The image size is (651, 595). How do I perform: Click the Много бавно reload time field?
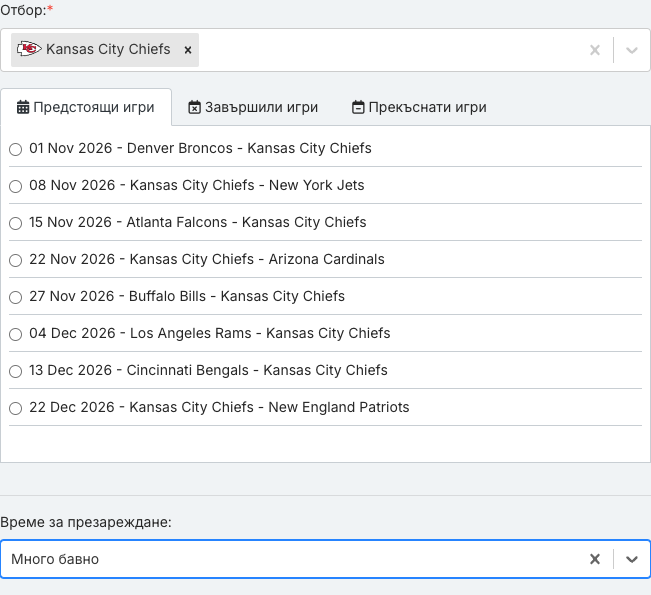pos(325,559)
